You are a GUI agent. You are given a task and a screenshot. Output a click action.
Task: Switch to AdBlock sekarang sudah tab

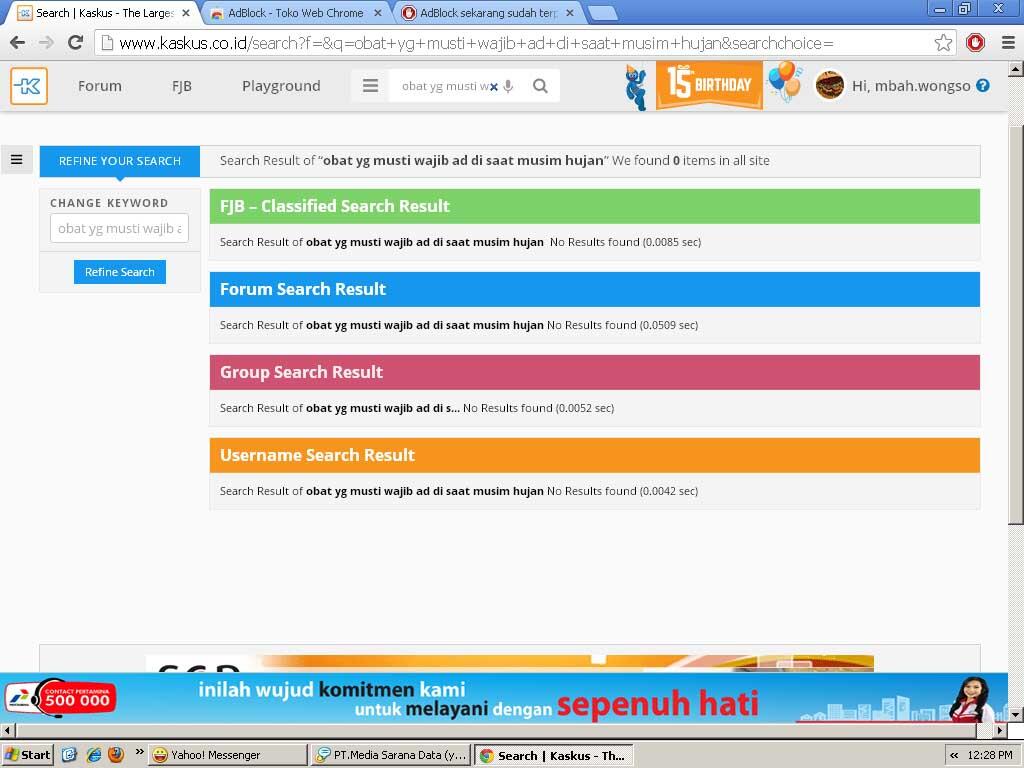(x=487, y=13)
